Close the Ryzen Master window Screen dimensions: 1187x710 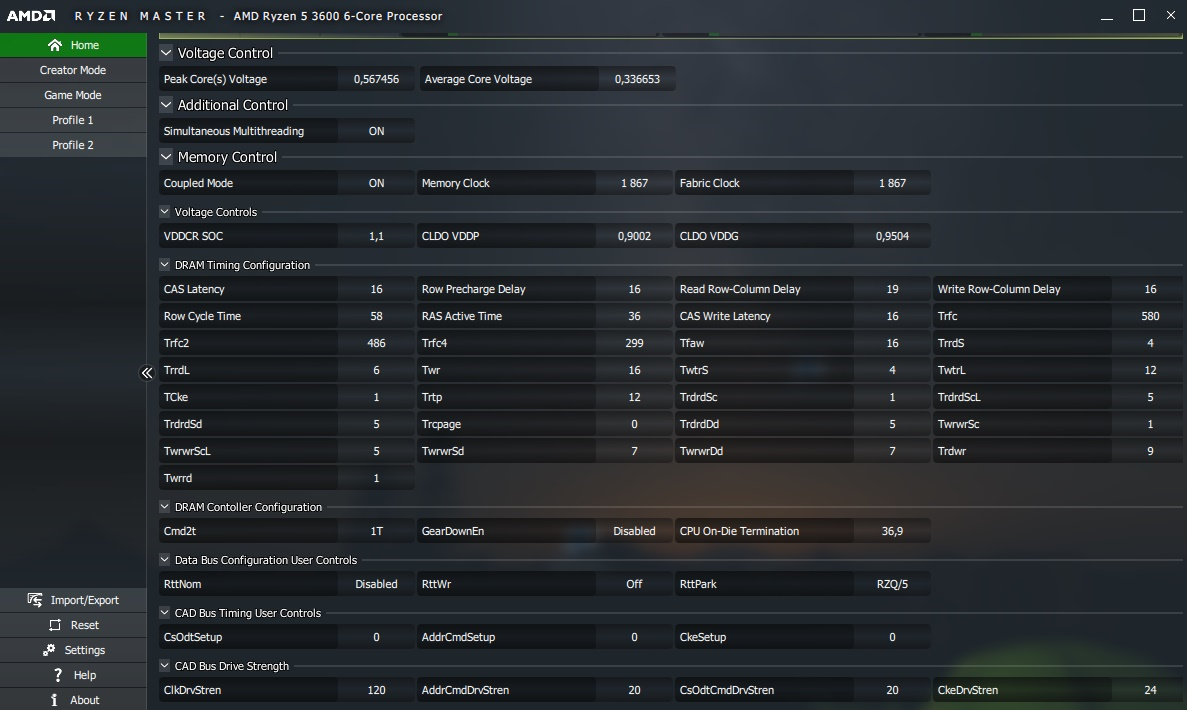[1170, 15]
